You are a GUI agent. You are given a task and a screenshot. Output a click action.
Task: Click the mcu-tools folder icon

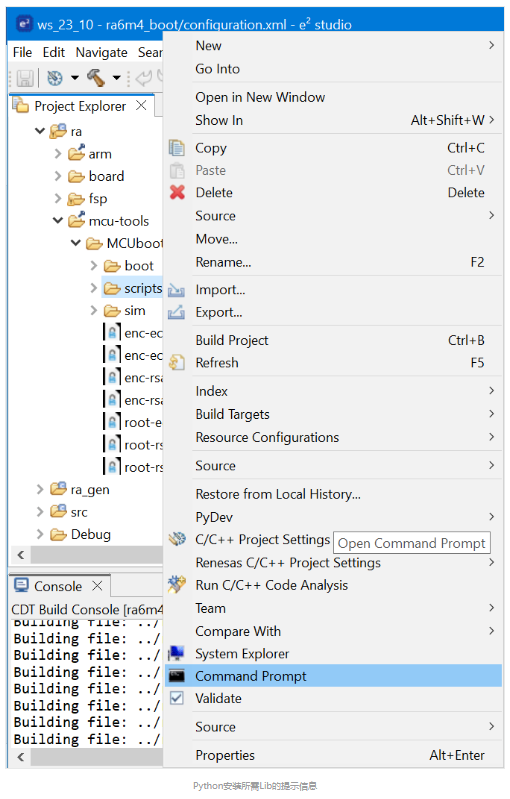point(76,220)
